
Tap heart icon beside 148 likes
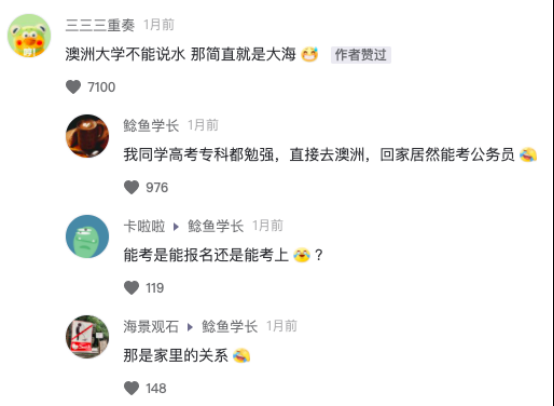point(131,388)
